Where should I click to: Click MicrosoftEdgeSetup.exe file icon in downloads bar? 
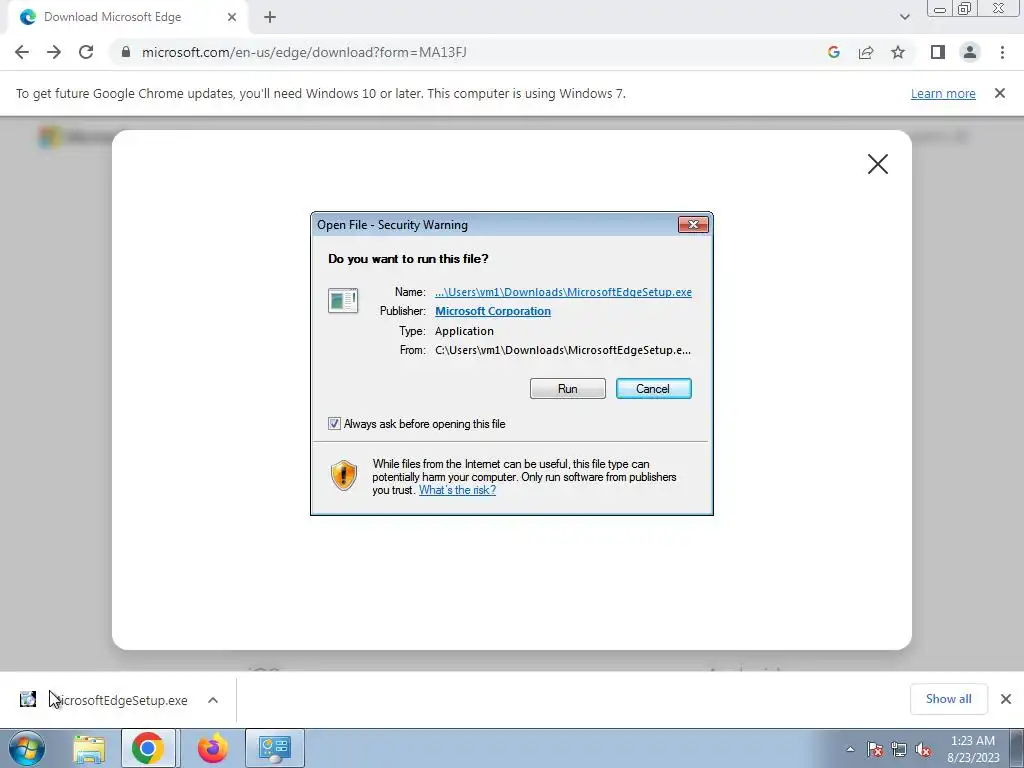click(x=27, y=699)
